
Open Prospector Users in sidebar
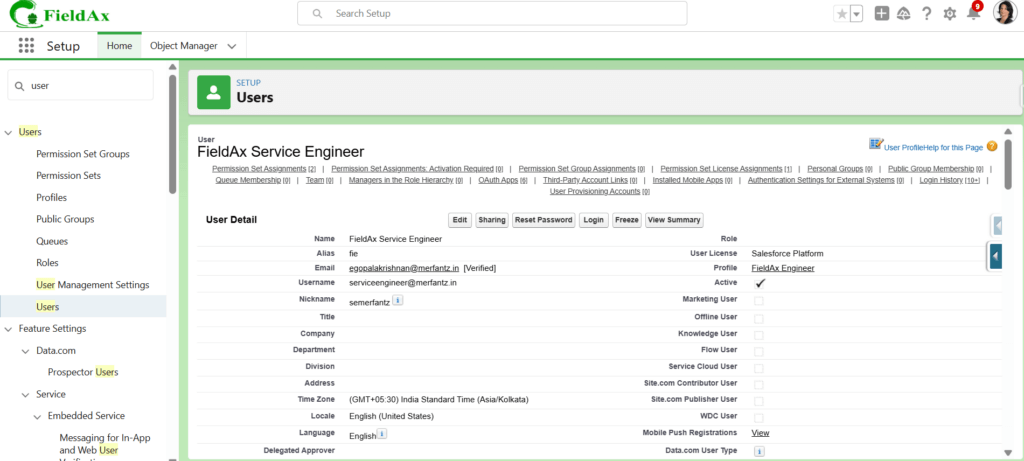(83, 372)
